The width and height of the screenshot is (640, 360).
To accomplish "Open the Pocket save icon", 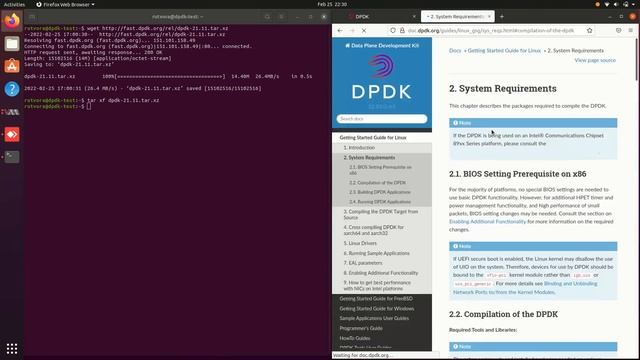I will tap(618, 31).
